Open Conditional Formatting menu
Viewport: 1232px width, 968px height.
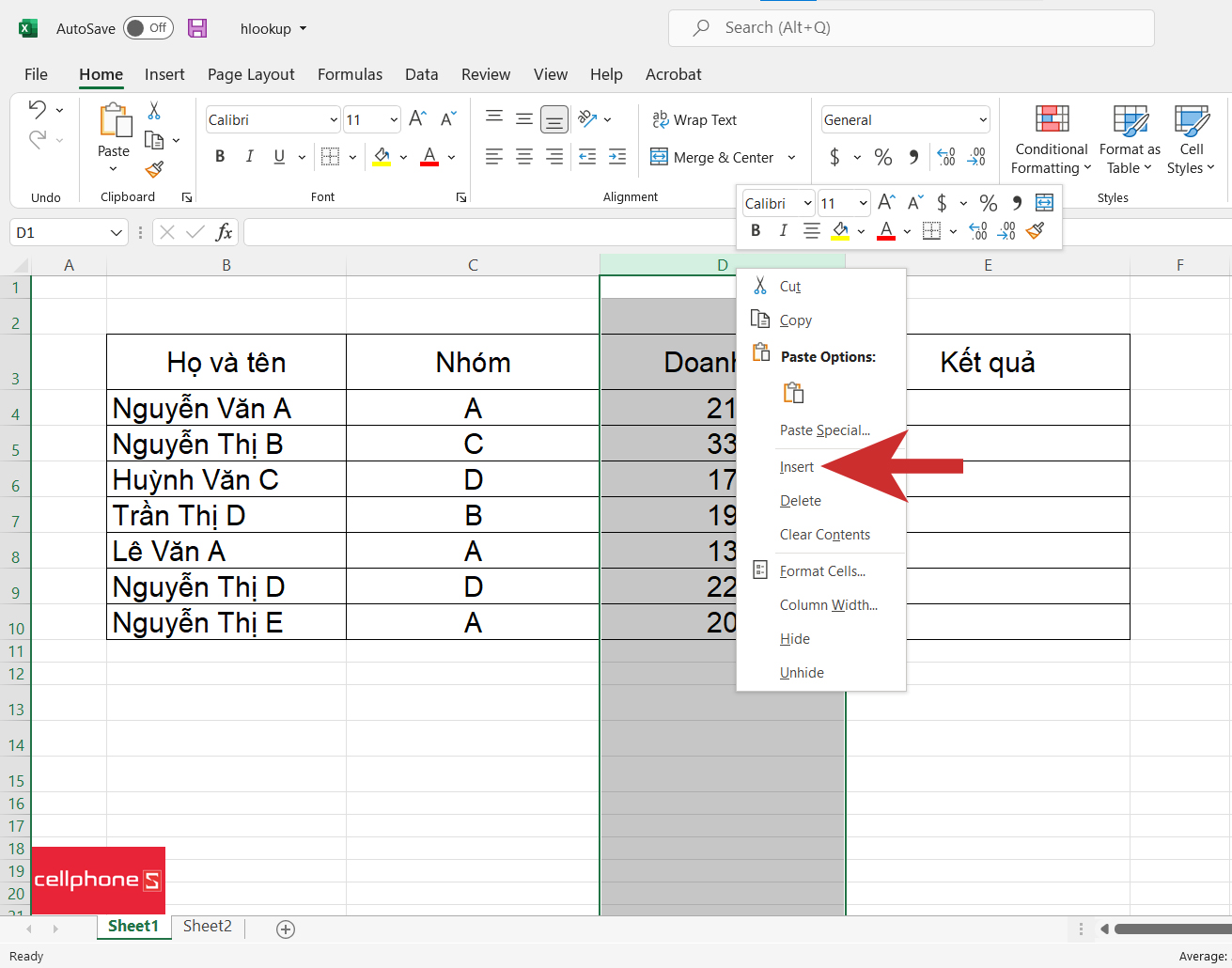pyautogui.click(x=1052, y=139)
